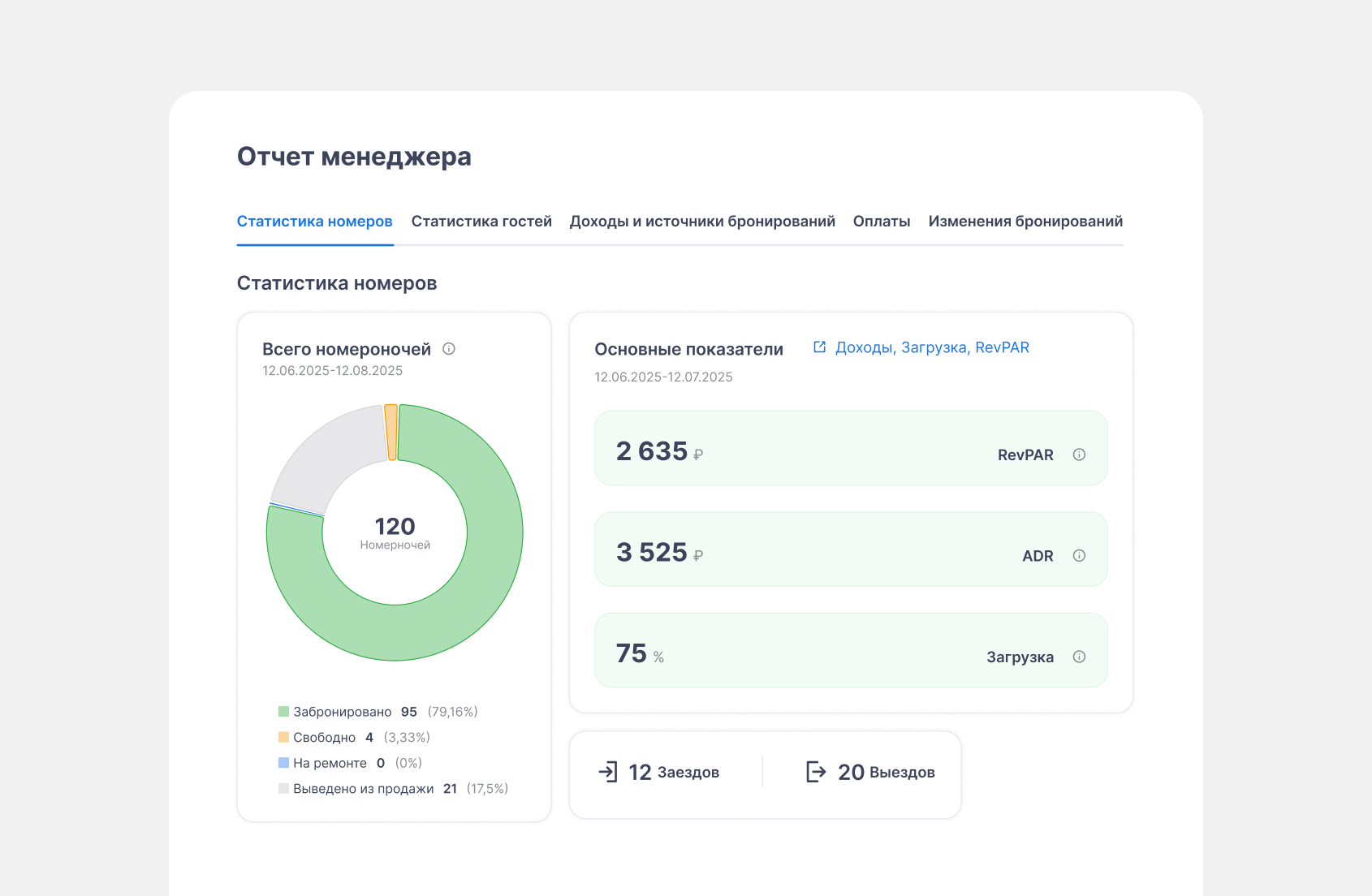Click the 12 Заездов counter
Image resolution: width=1372 pixels, height=896 pixels.
(674, 772)
